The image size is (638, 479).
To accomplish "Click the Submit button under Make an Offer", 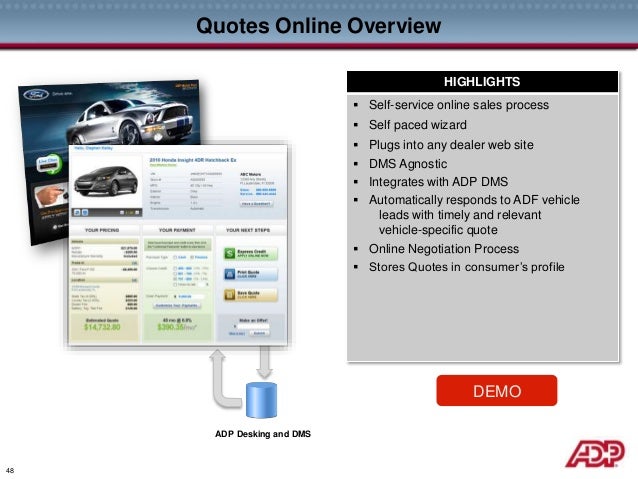I will [259, 333].
